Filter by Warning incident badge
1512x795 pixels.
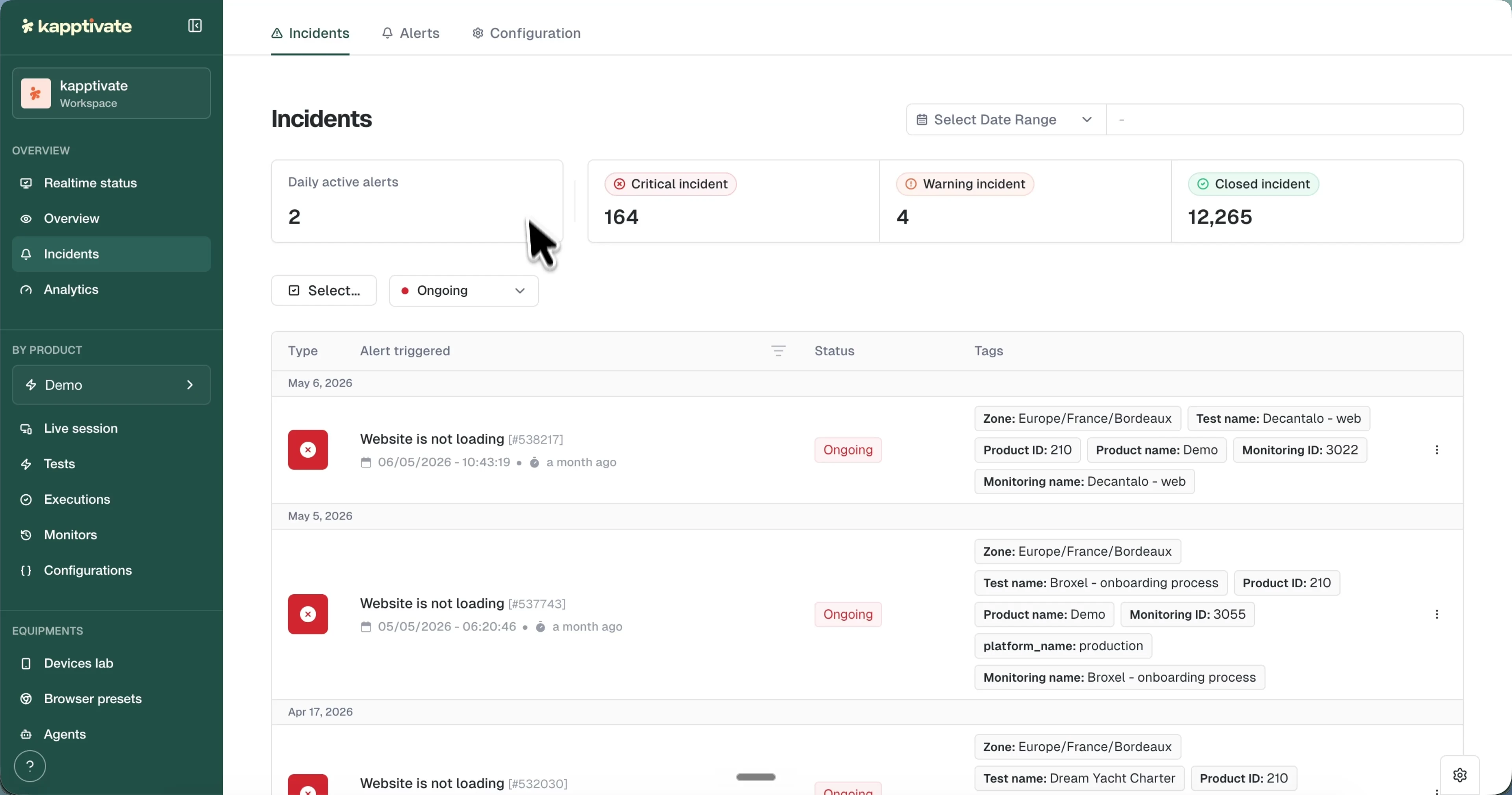pos(965,184)
